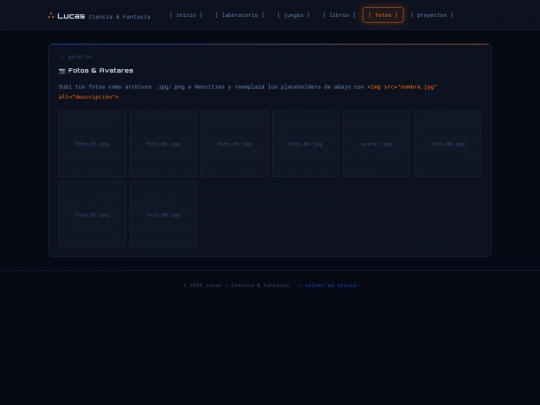Open the foto_03.jpg placeholder
Image resolution: width=540 pixels, height=405 pixels.
click(x=234, y=144)
